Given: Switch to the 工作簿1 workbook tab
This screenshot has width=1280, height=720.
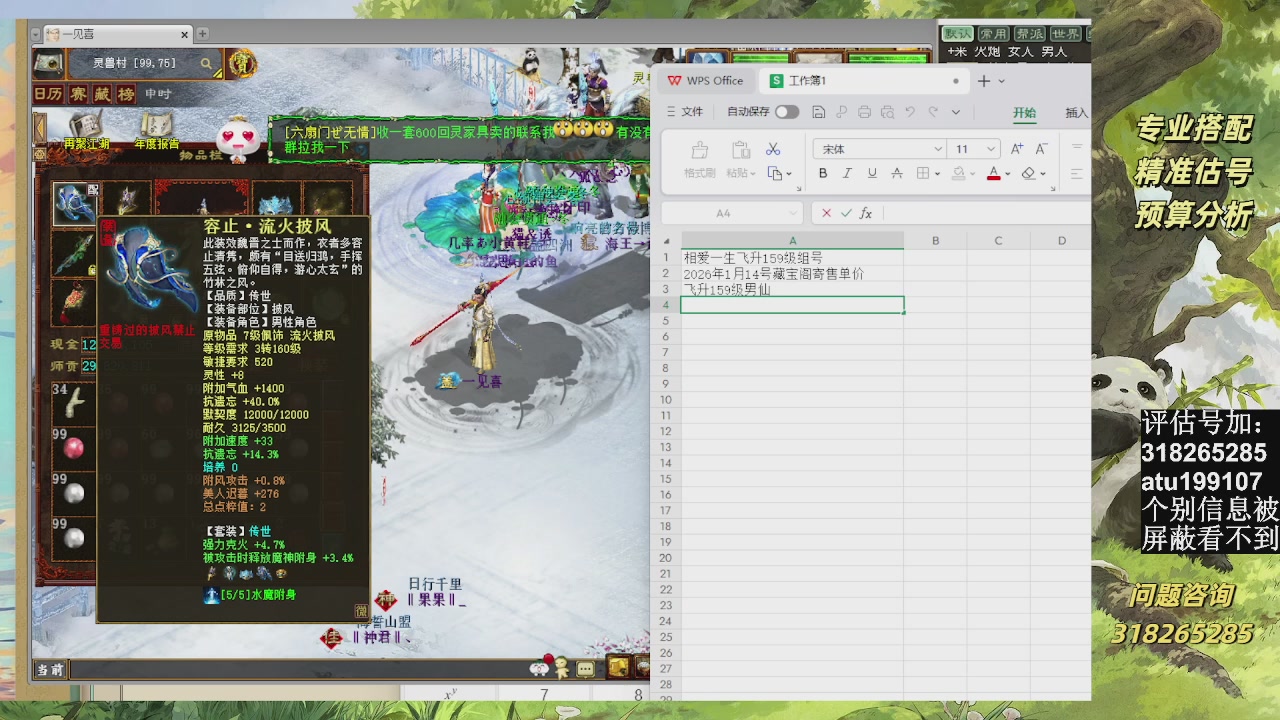Looking at the screenshot, I should 864,81.
